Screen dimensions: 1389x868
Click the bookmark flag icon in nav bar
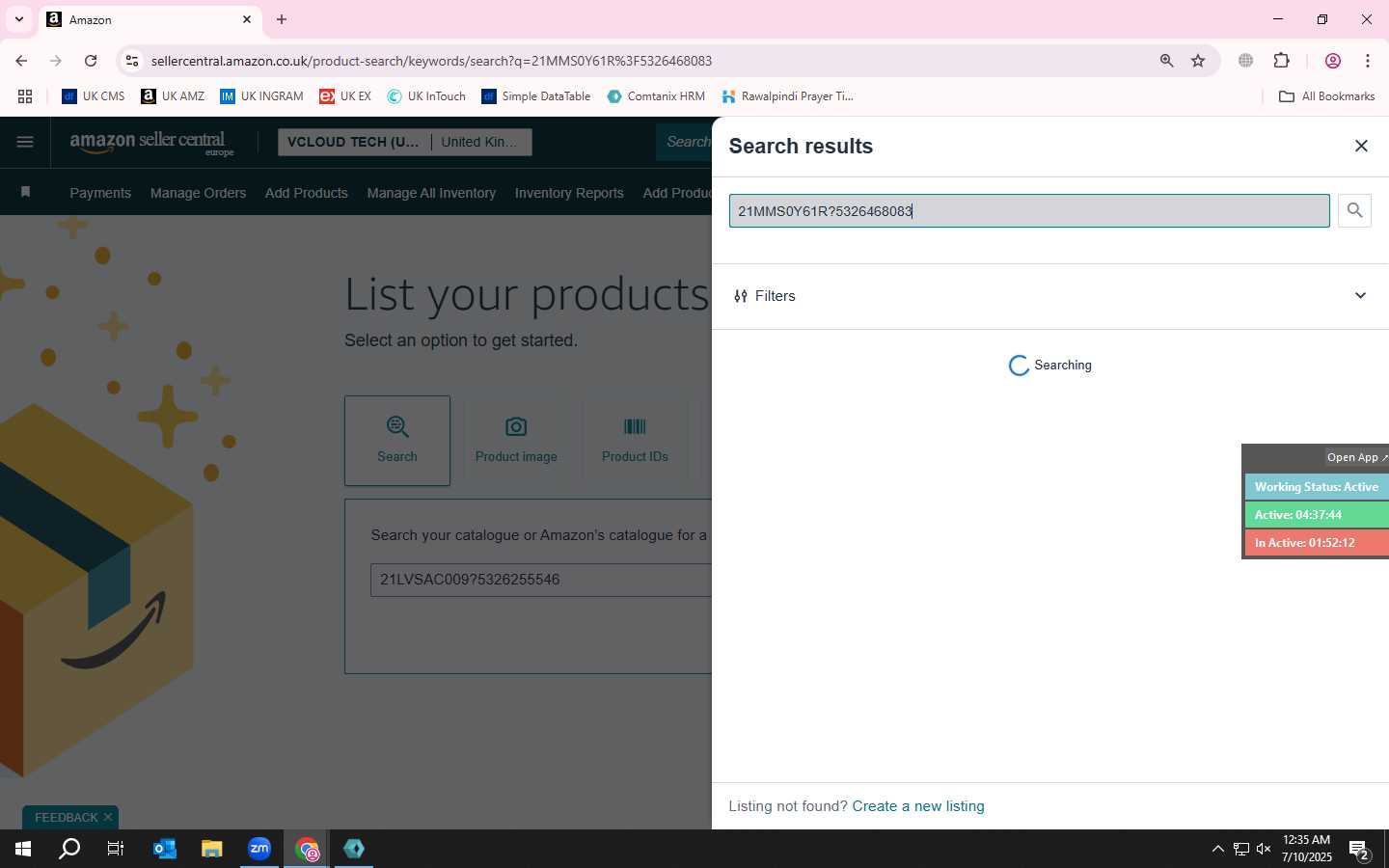pos(26,192)
